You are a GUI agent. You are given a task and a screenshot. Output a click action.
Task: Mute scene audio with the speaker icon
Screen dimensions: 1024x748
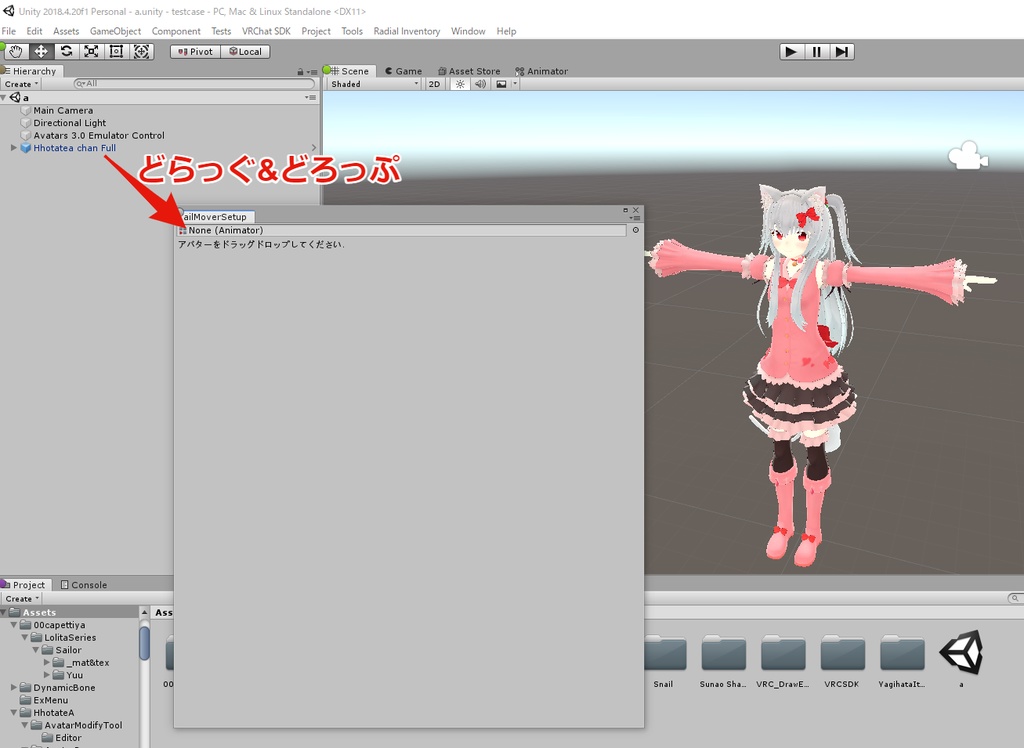click(480, 84)
